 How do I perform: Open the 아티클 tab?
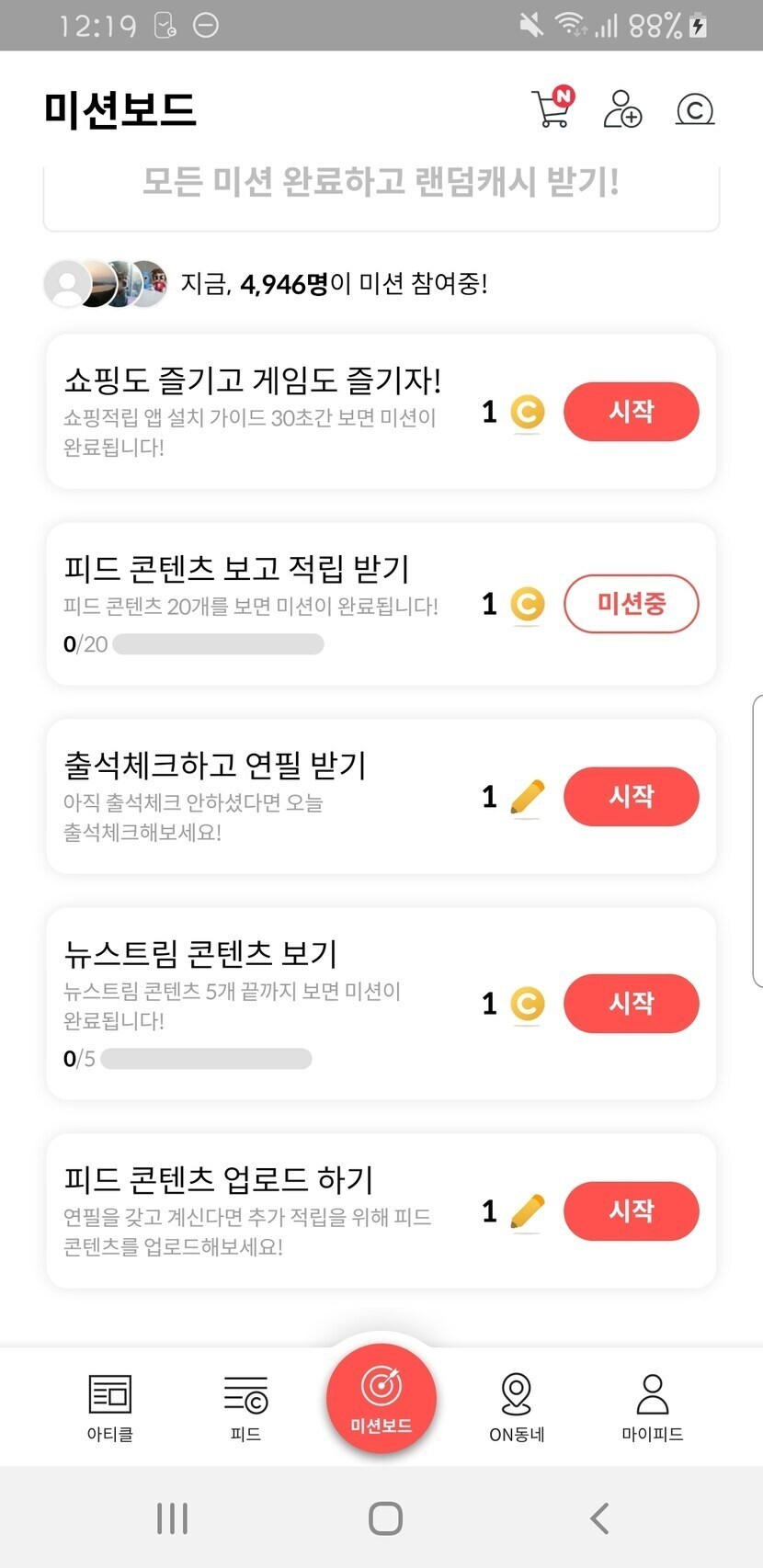(110, 1406)
